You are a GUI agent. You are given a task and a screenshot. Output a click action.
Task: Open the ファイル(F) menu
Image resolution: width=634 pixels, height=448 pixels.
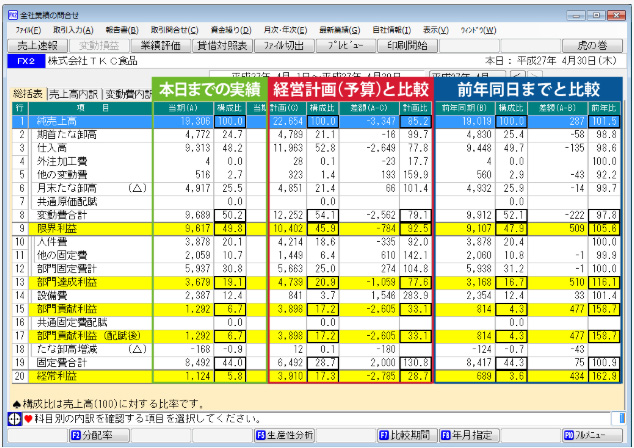(28, 30)
